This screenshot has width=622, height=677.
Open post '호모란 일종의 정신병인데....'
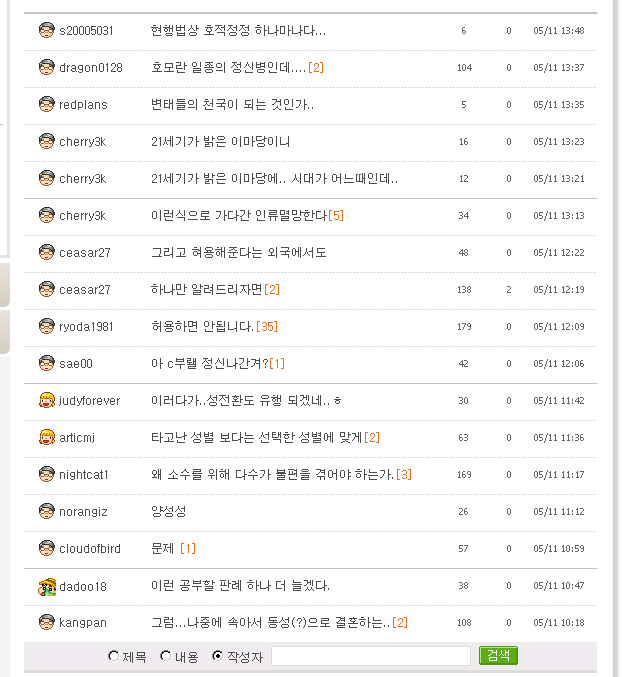click(x=228, y=67)
